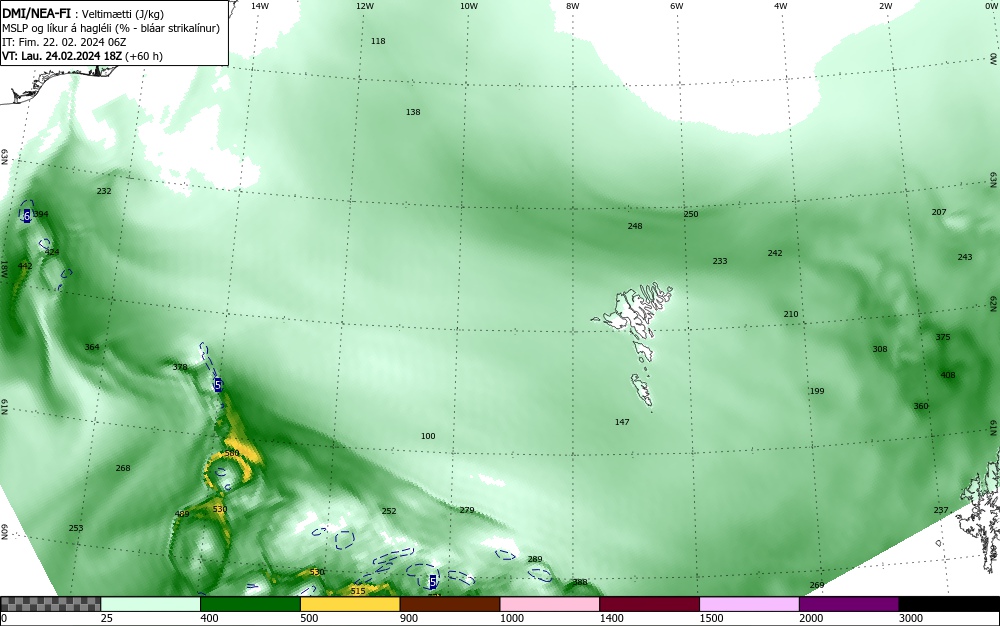This screenshot has height=626, width=1000.
Task: Click the 'MSLP og líkur á hagléli' line
Action: 112,28
